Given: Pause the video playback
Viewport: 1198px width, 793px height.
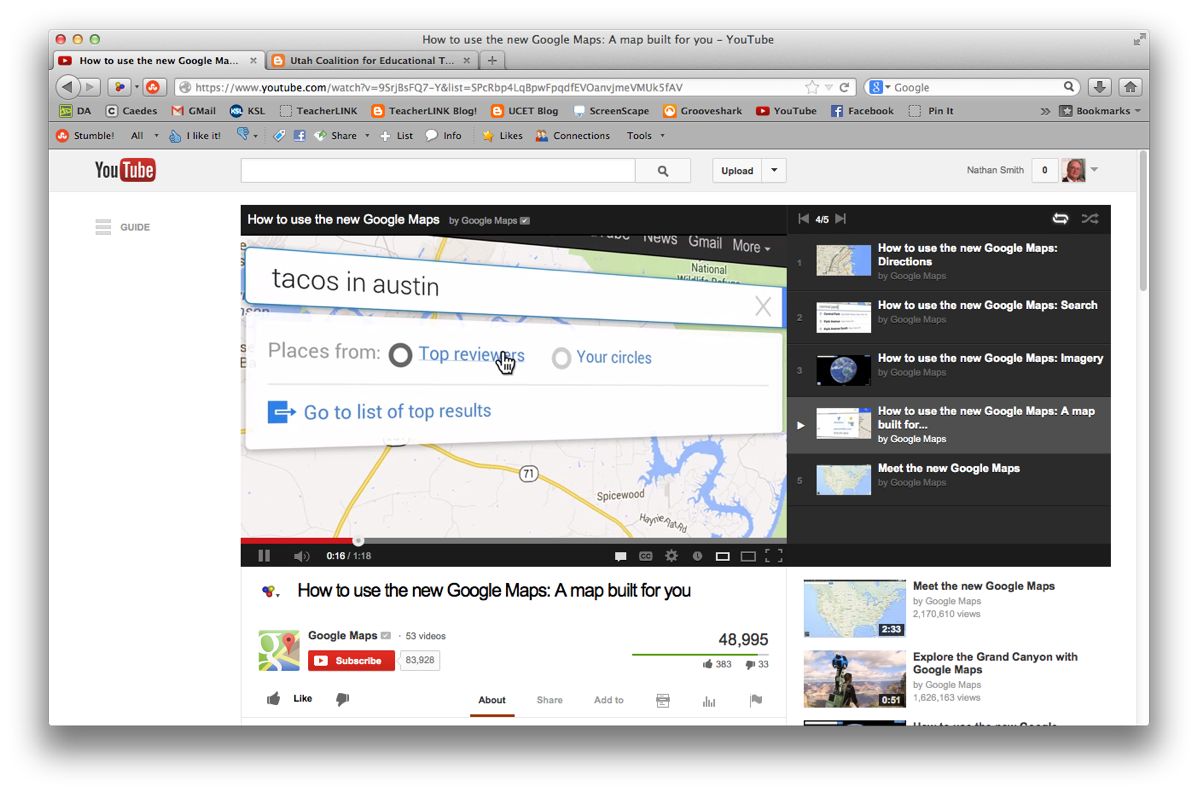Looking at the screenshot, I should 264,555.
